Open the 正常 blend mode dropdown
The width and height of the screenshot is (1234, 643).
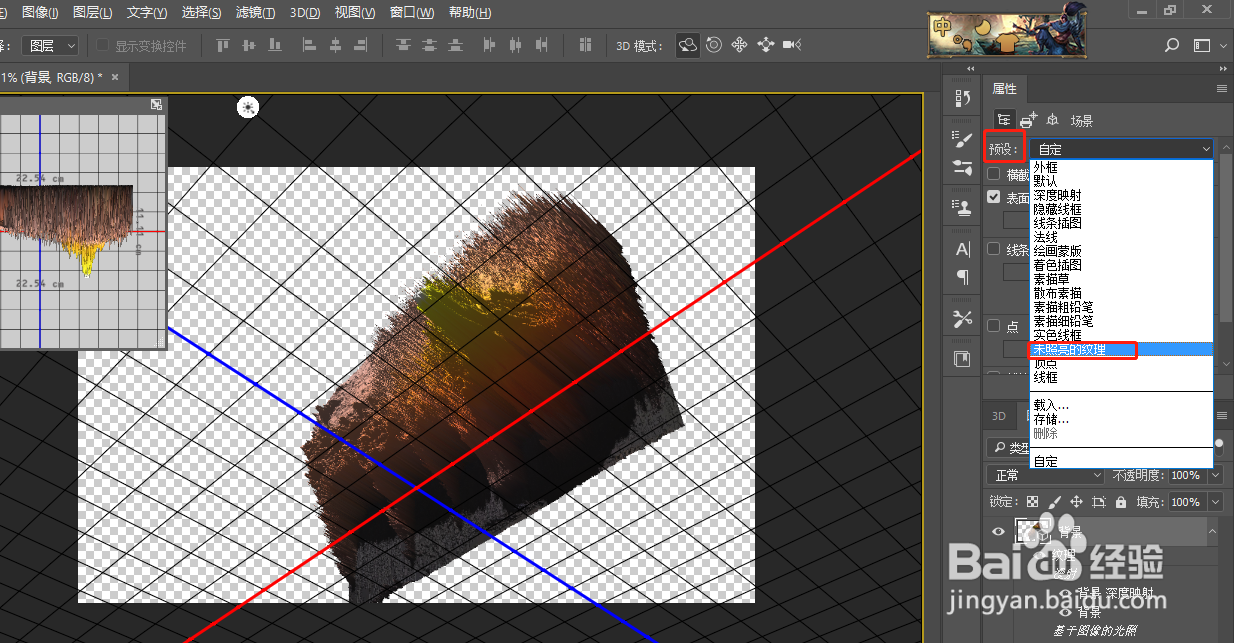click(x=1045, y=475)
